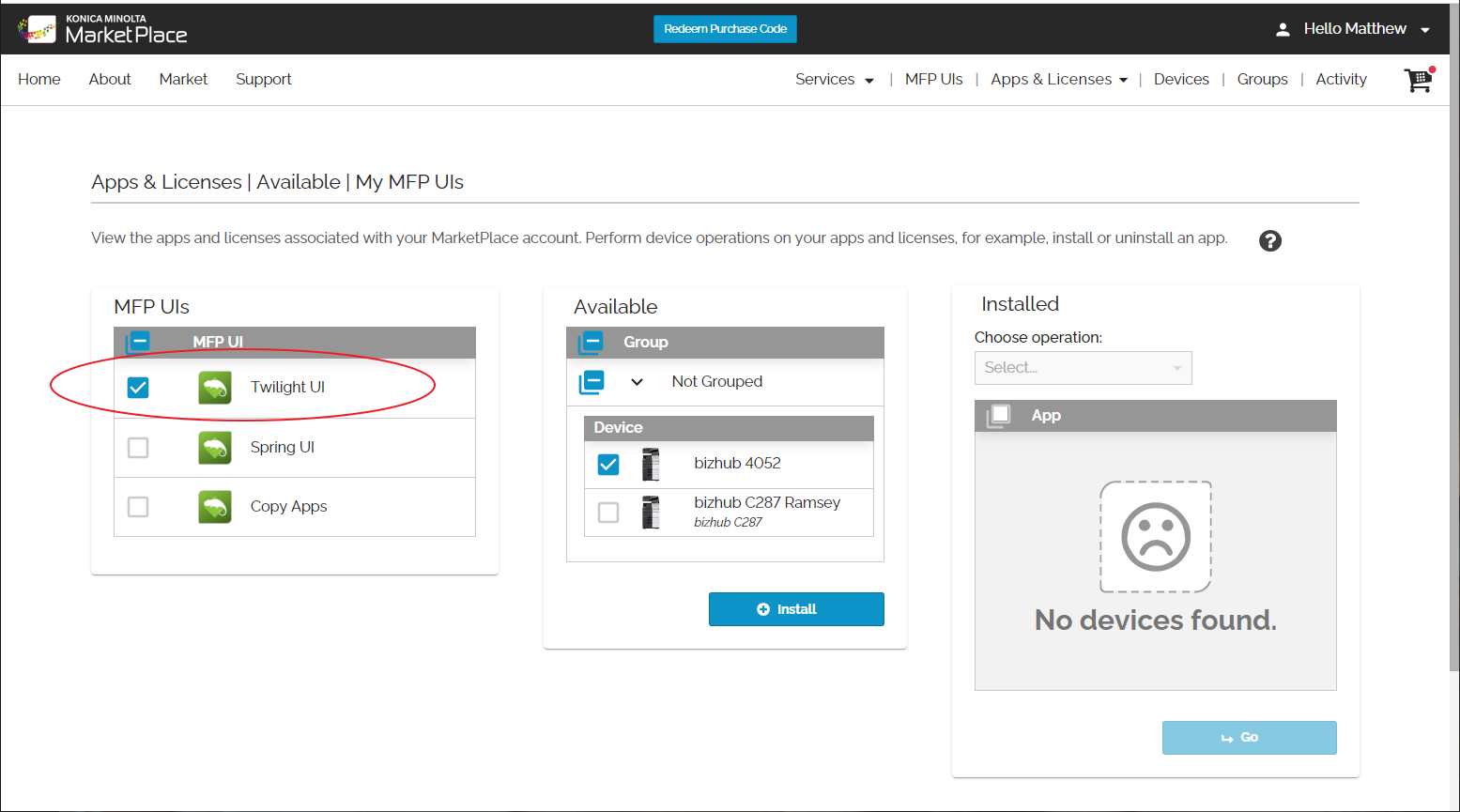Click the Konica Minolta MarketPlace logo
1460x812 pixels.
(x=102, y=29)
